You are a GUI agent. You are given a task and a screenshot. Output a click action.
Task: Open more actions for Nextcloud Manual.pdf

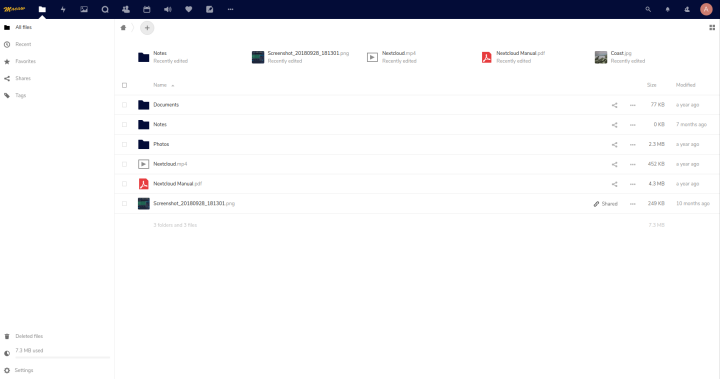coord(633,184)
